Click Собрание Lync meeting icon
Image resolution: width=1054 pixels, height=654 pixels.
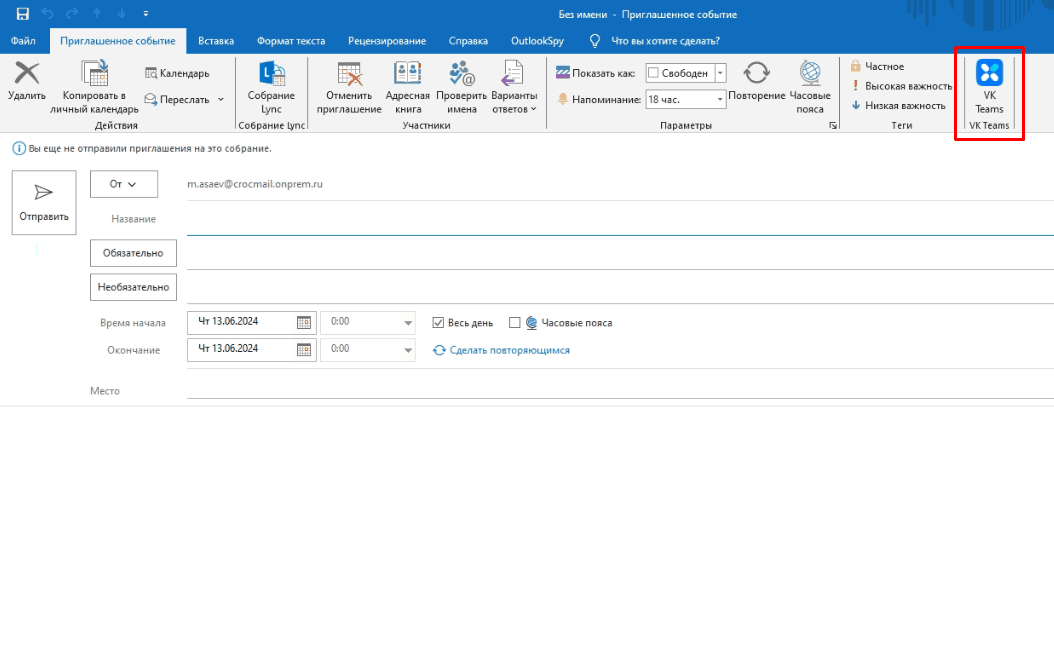tap(272, 73)
